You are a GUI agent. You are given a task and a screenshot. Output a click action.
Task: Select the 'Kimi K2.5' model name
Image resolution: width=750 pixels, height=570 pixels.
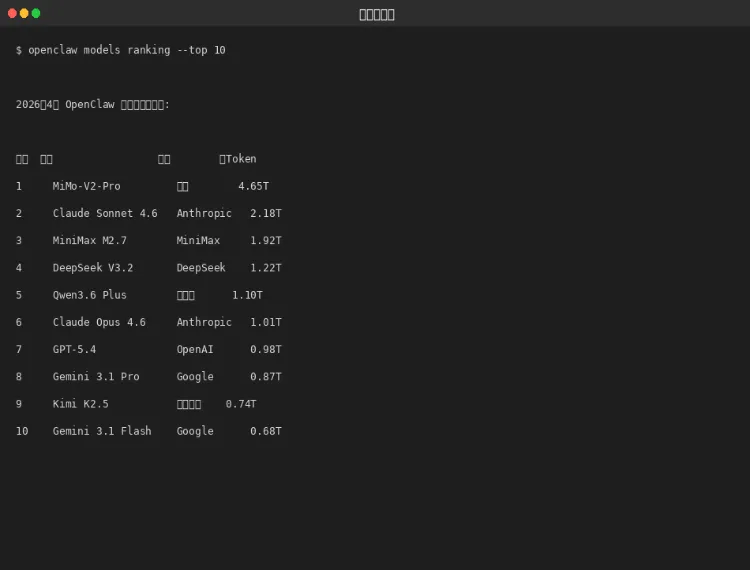[80, 404]
